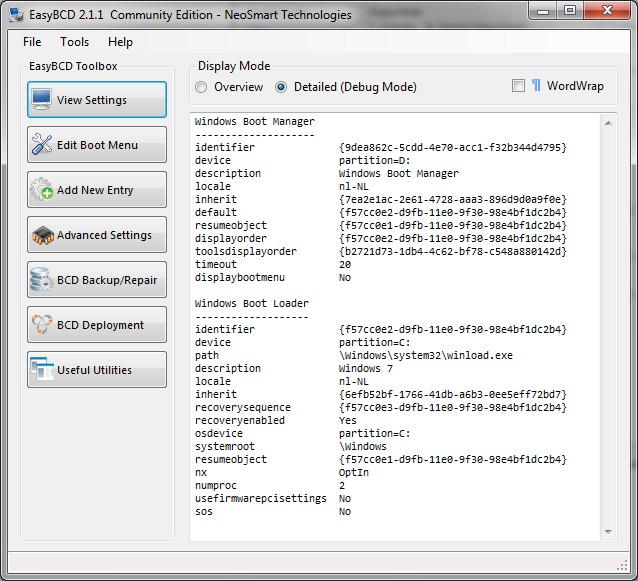Click the 'displaybootmenu' line
Viewport: 638px width, 581px height.
[x=273, y=277]
